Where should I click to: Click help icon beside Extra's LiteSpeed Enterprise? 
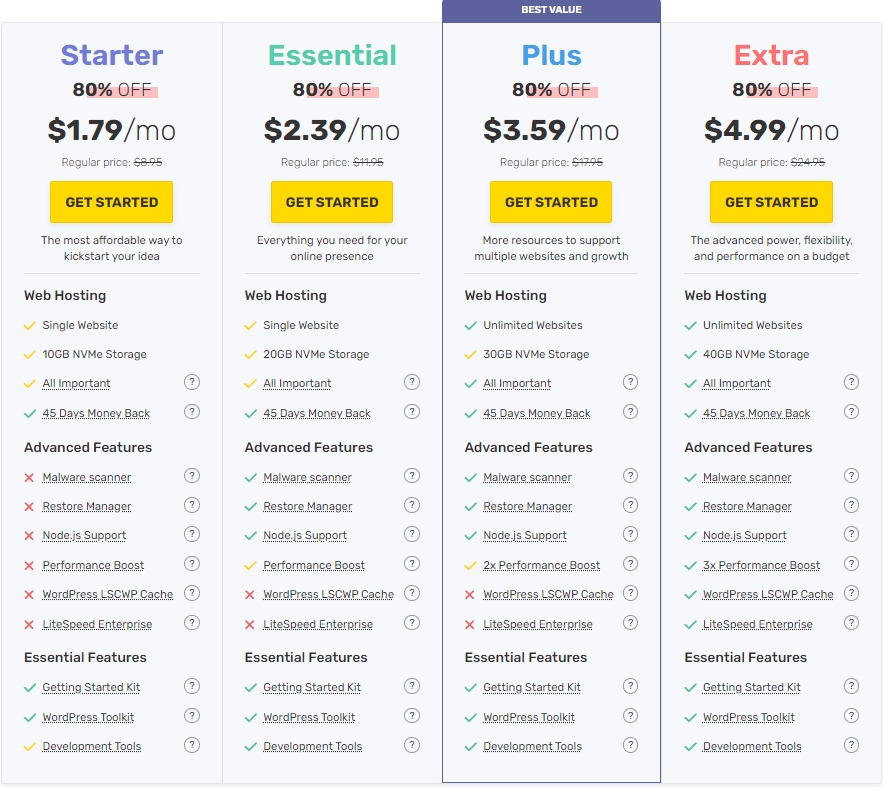pos(851,623)
